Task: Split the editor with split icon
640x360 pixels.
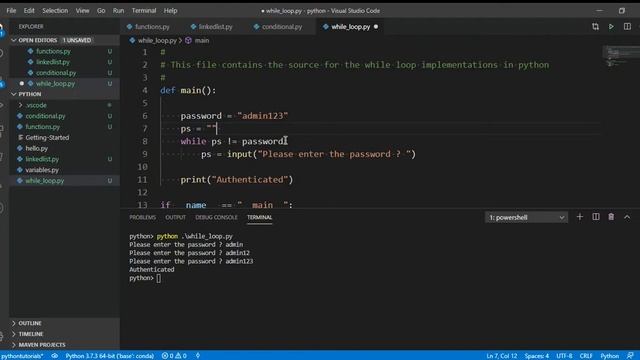Action: point(627,27)
